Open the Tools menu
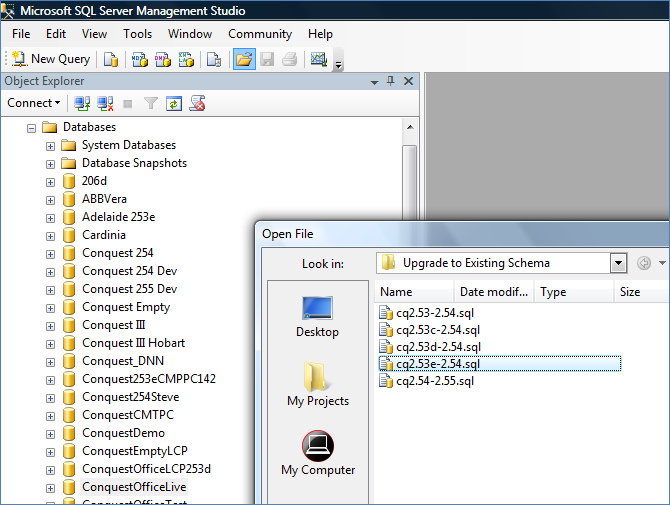 [137, 34]
